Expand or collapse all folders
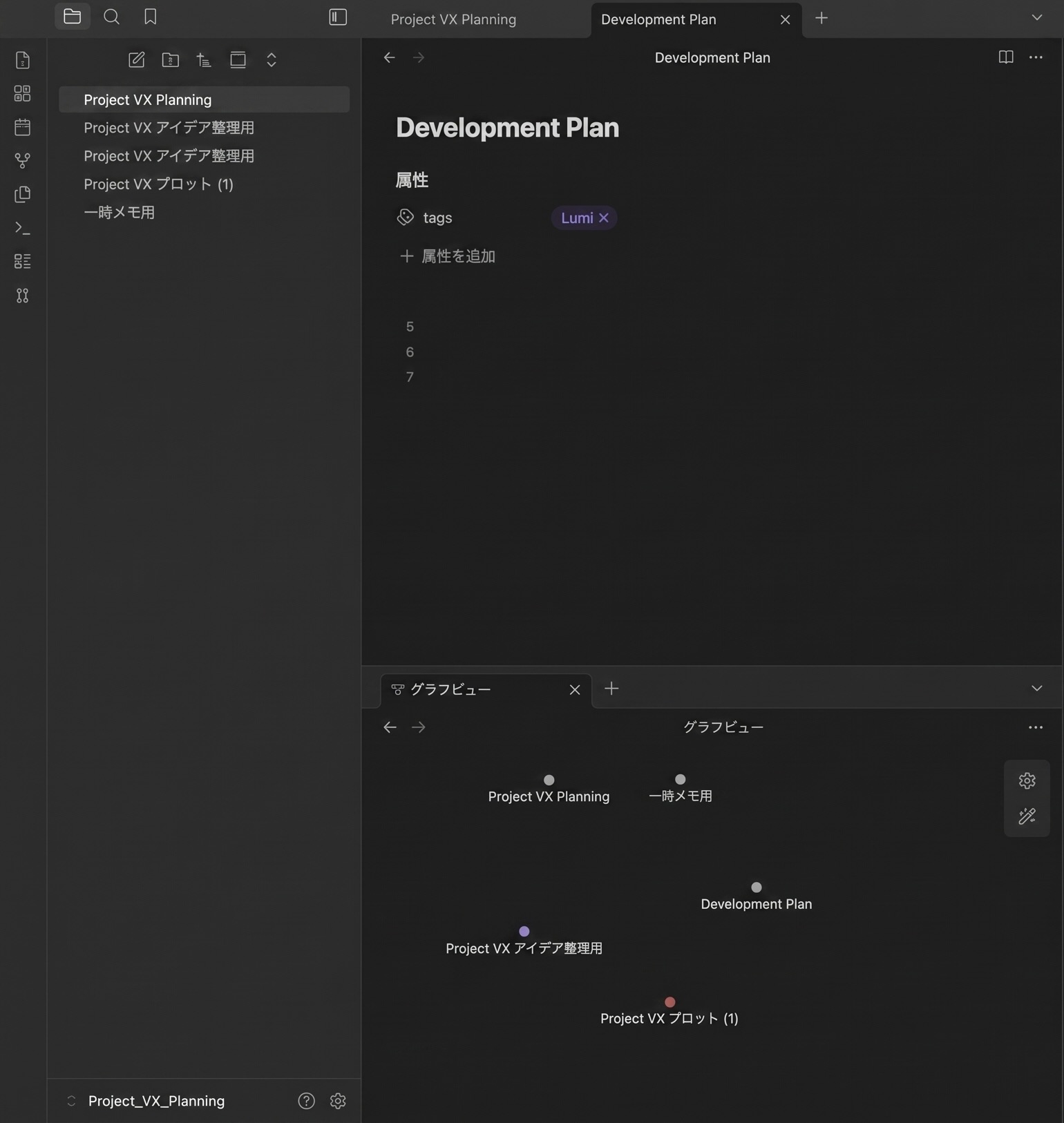The height and width of the screenshot is (1123, 1064). coord(272,59)
